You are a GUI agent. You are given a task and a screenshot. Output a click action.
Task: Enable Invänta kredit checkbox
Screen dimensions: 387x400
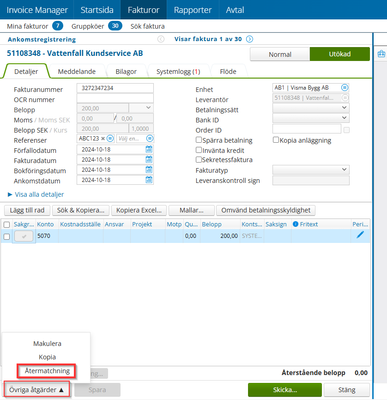(199, 150)
